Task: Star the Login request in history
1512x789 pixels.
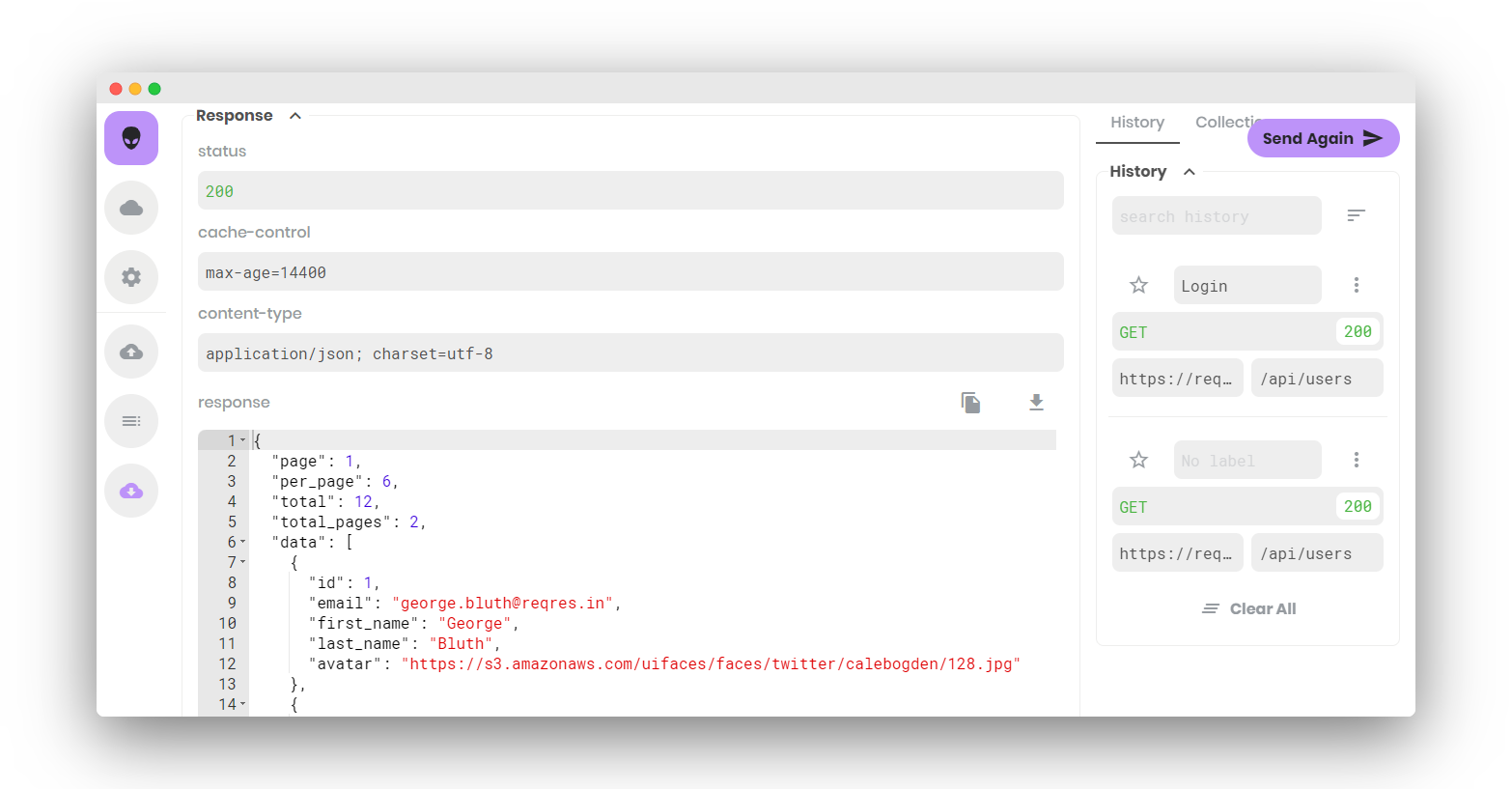Action: [1138, 285]
